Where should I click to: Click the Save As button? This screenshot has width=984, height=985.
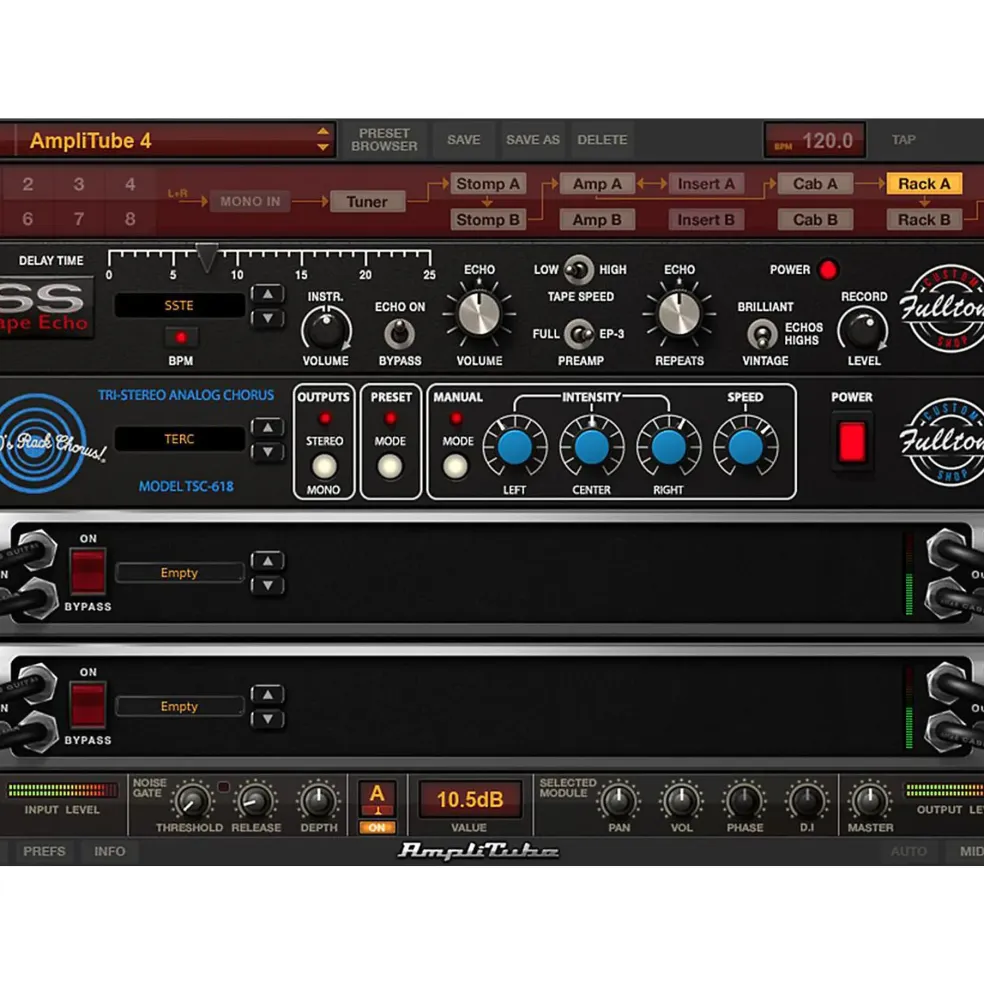point(533,139)
